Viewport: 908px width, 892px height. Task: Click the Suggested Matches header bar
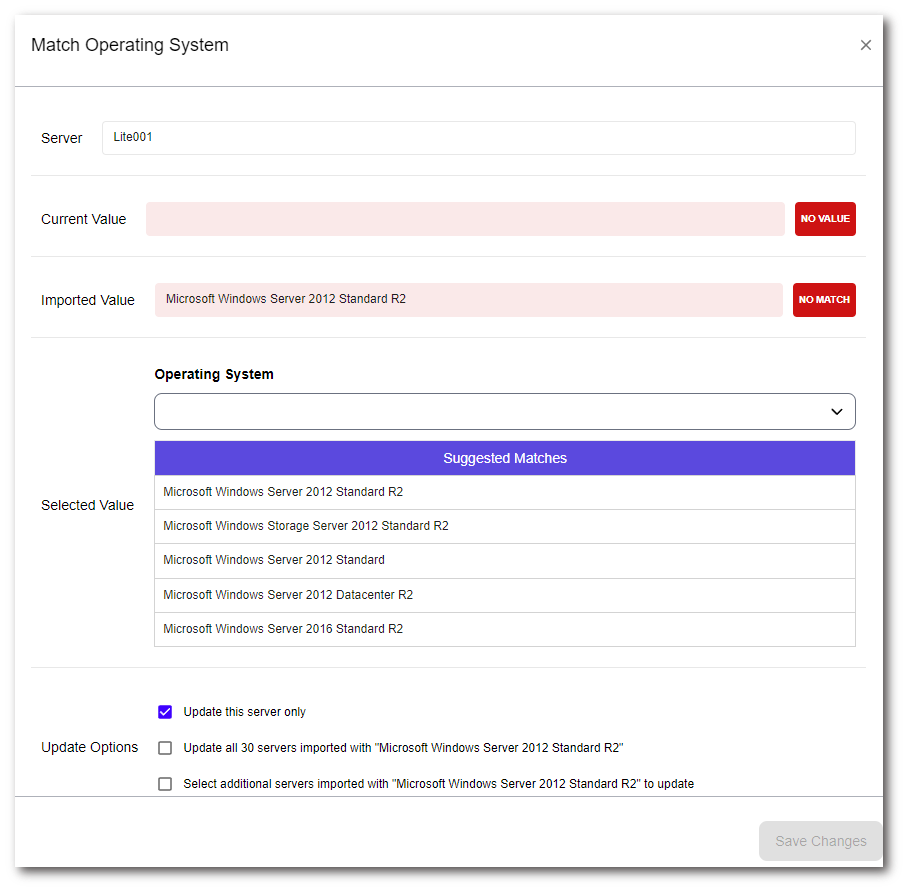click(505, 458)
